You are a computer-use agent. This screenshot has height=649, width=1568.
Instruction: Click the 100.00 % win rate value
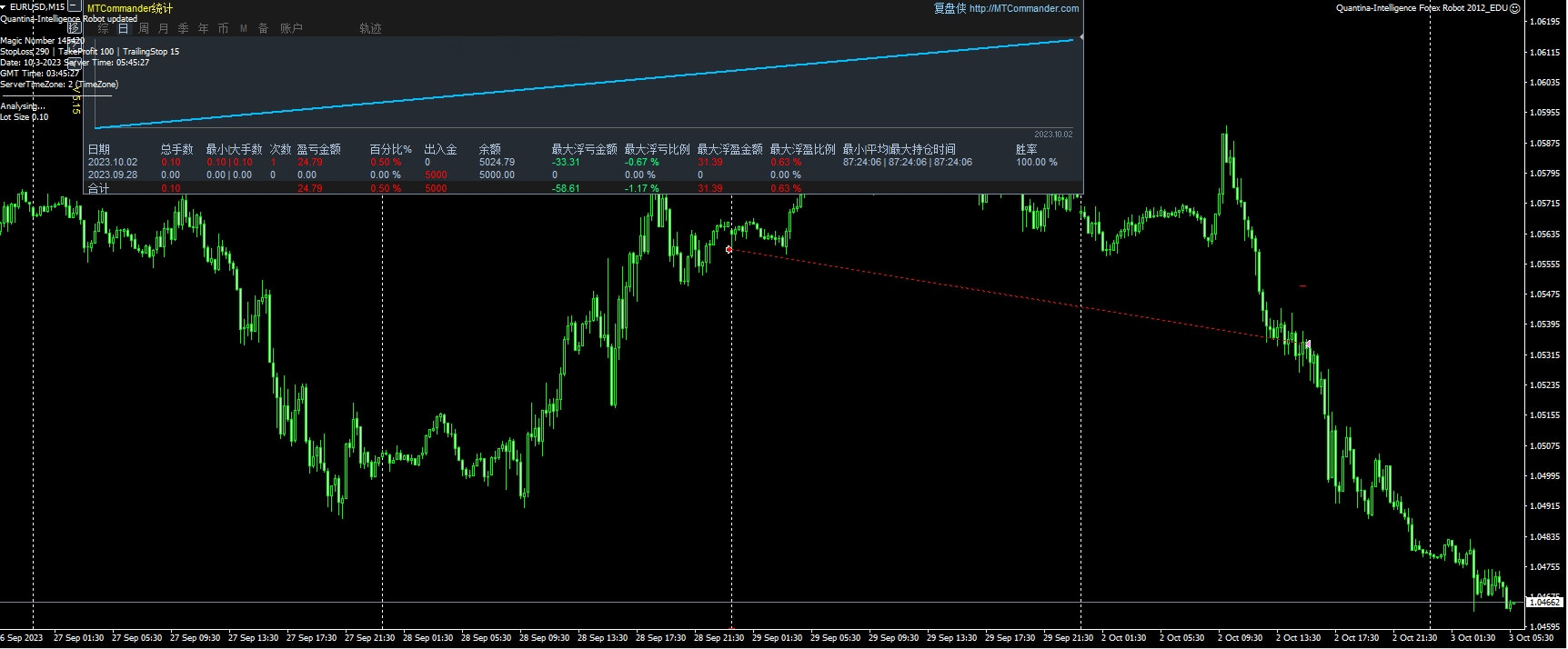point(1037,163)
